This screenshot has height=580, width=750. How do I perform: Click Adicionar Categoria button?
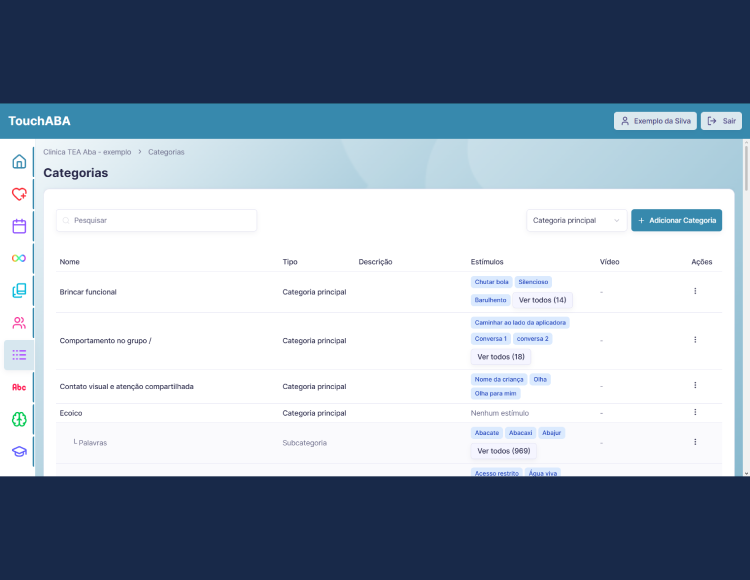coord(676,220)
